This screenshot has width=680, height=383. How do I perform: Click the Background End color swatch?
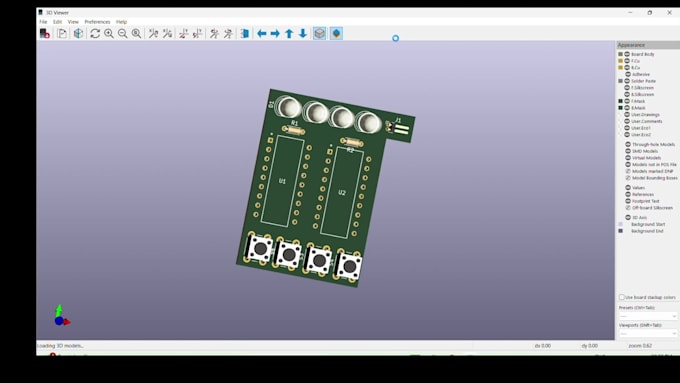point(621,231)
